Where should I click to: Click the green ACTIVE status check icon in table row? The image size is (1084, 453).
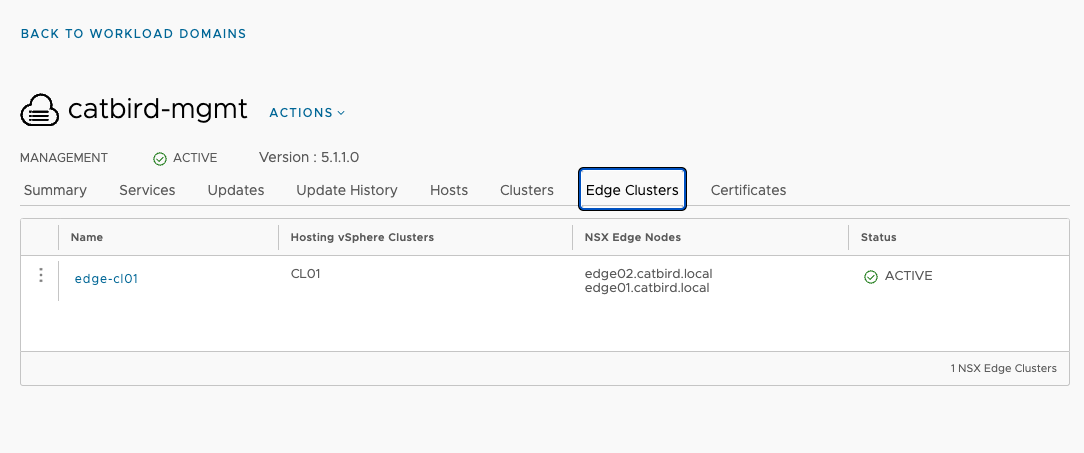871,277
